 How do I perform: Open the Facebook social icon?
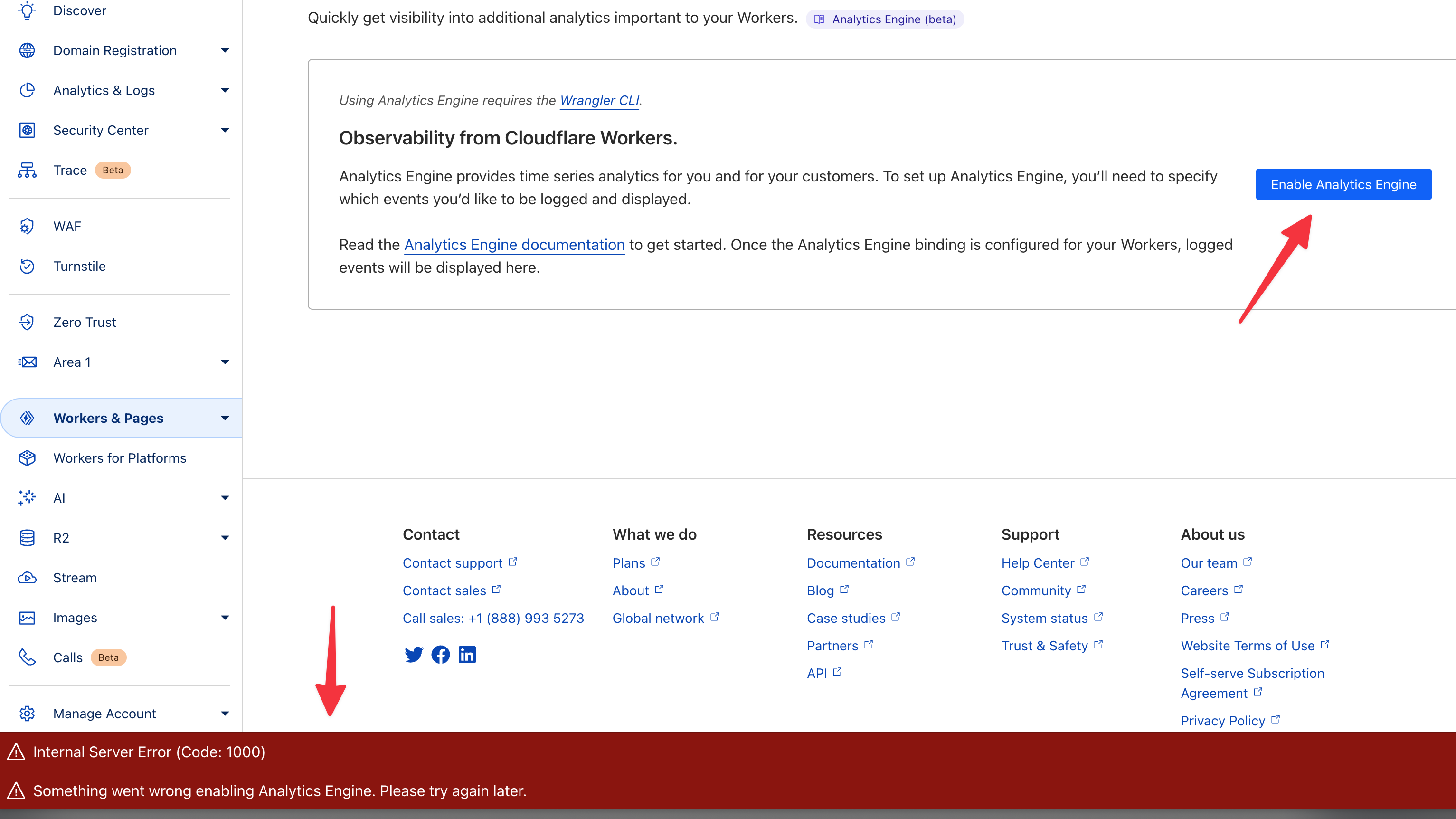click(440, 655)
